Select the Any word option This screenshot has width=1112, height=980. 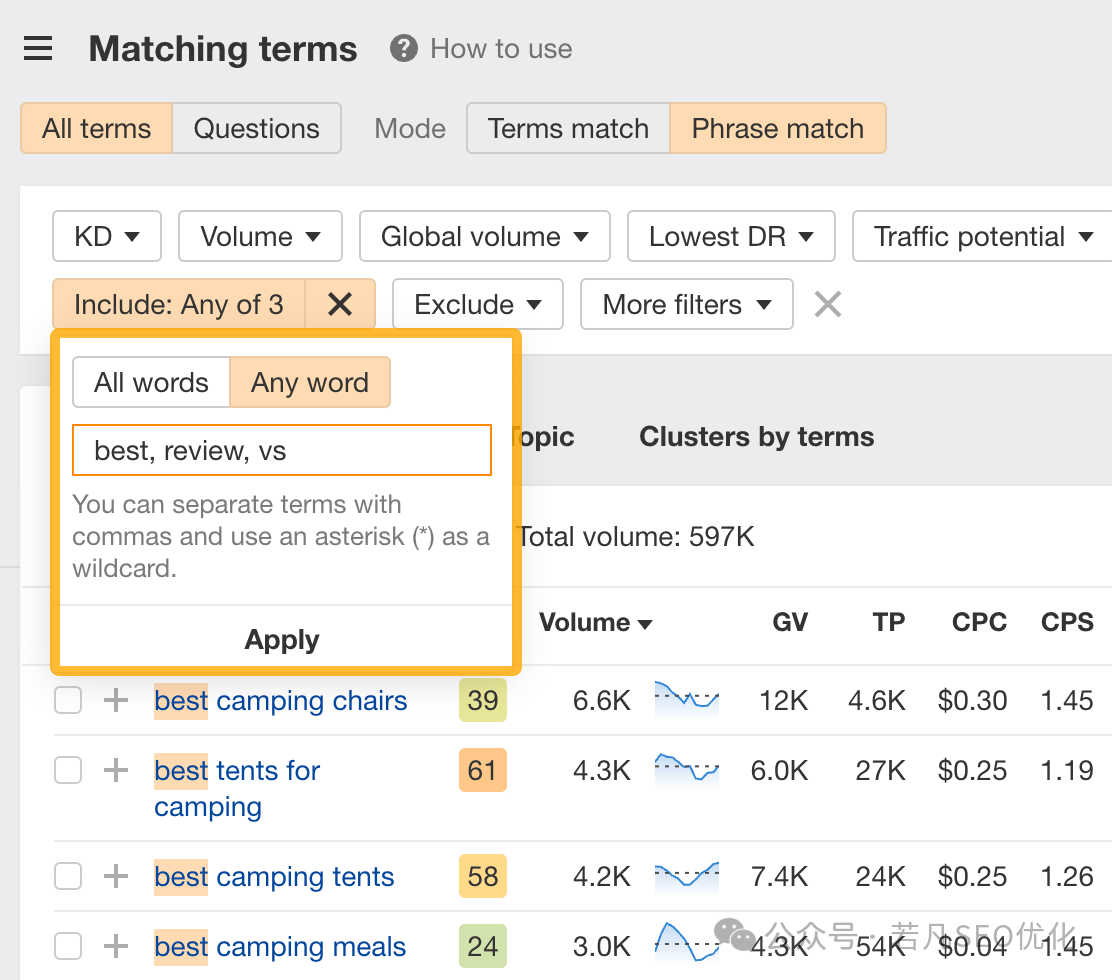(x=310, y=382)
